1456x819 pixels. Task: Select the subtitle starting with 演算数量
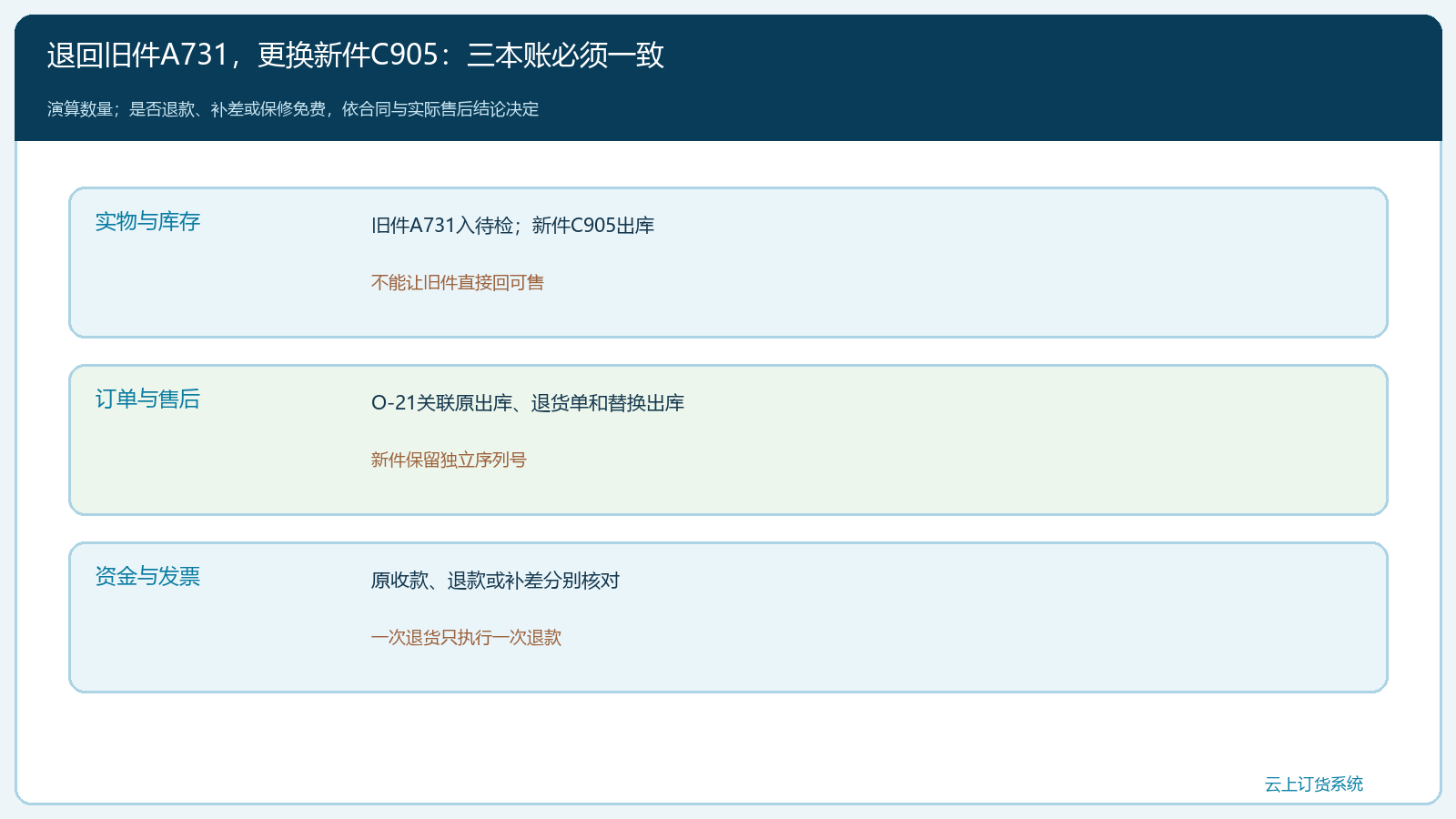[293, 109]
